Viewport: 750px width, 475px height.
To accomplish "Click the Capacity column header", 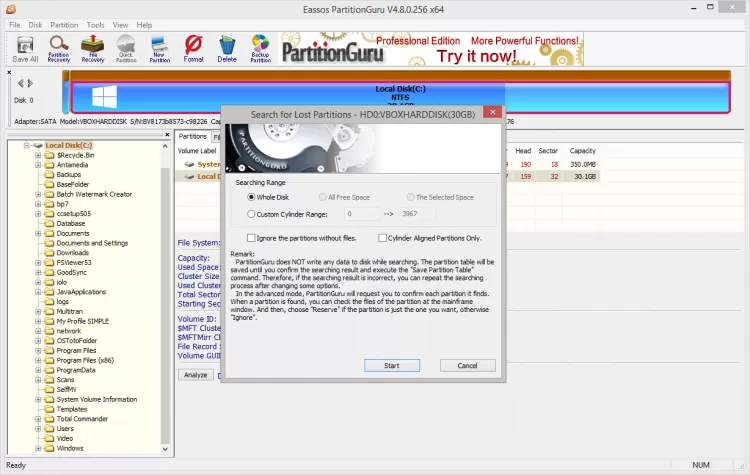I will click(583, 151).
